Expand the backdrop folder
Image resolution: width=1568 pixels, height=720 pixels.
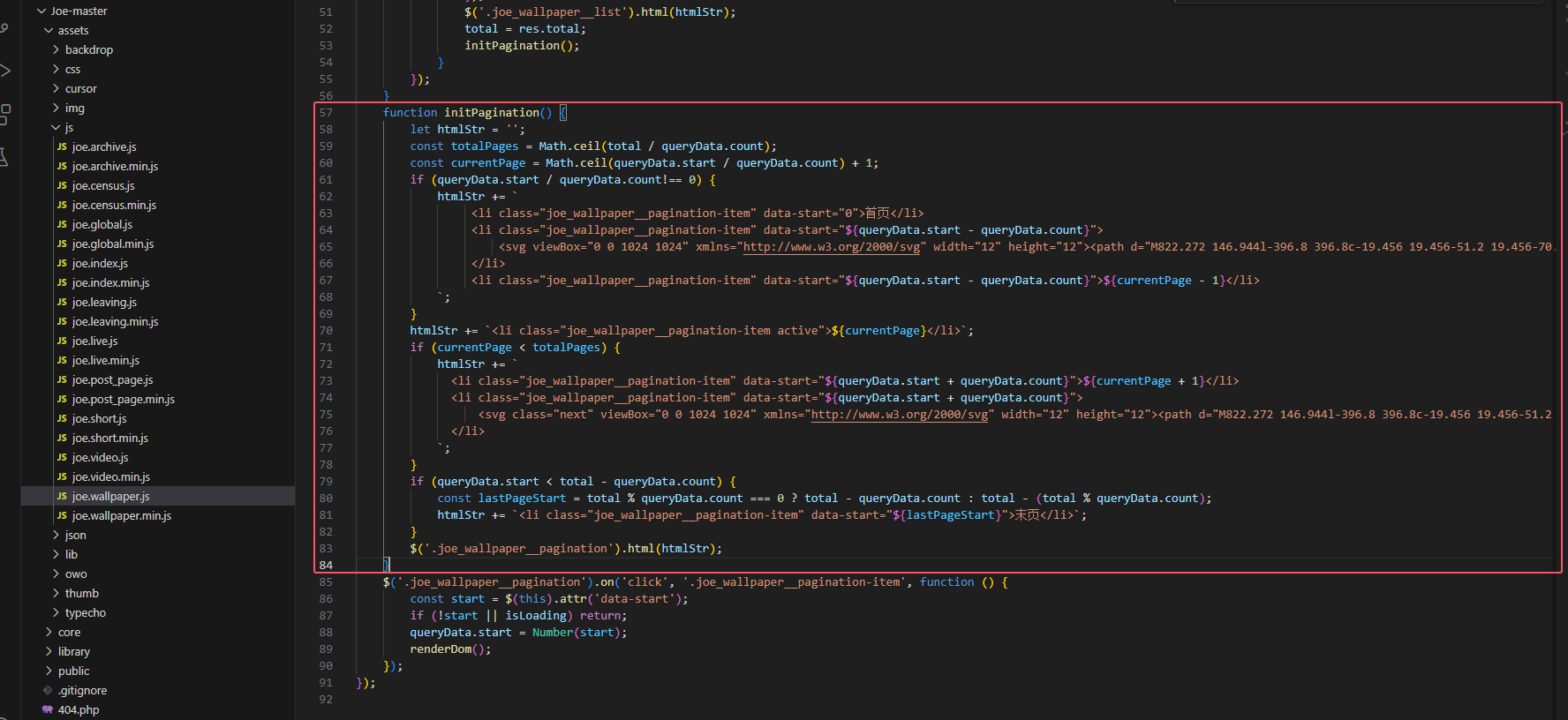56,50
